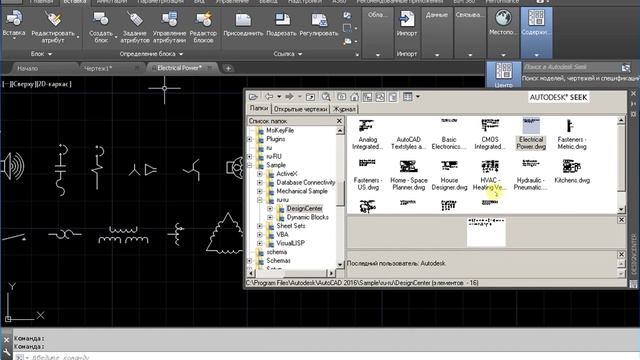Click the Поиск в Autodesk Seek field
This screenshot has height=360, width=640.
tap(571, 67)
